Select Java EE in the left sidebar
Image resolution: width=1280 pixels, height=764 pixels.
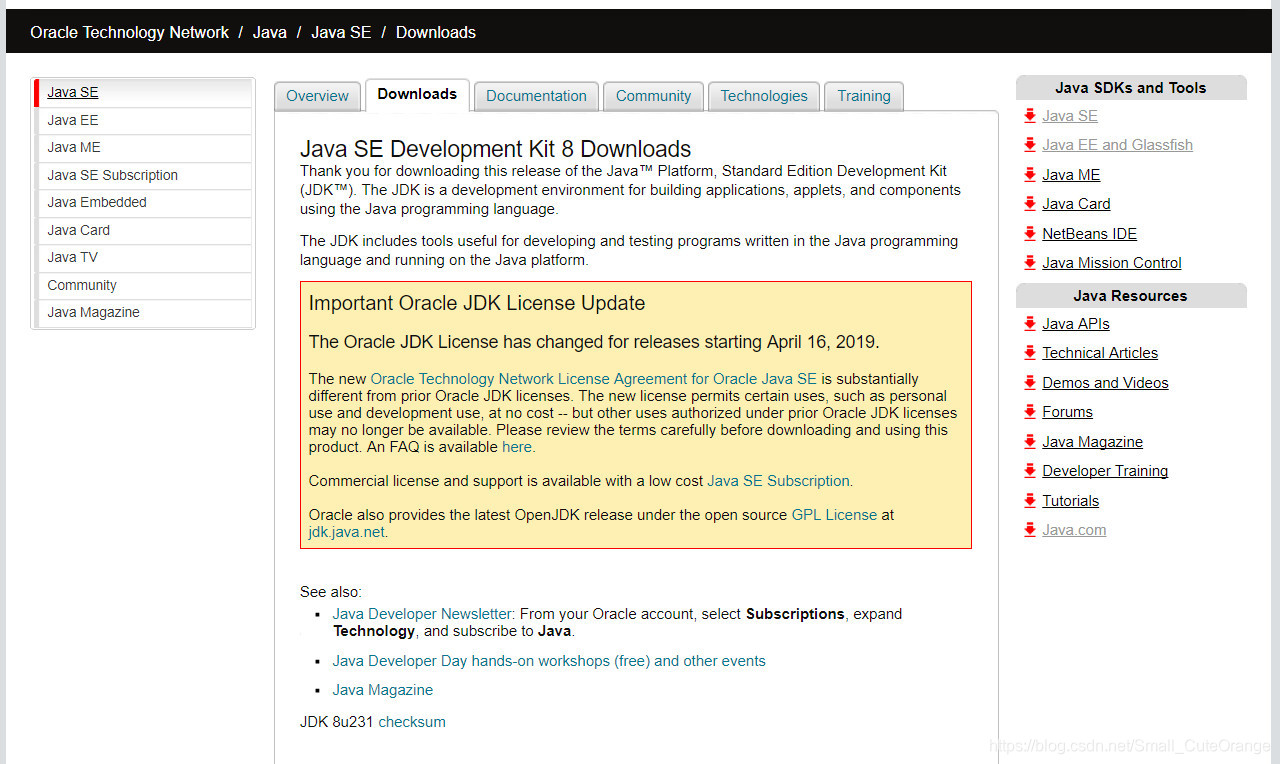tap(143, 120)
